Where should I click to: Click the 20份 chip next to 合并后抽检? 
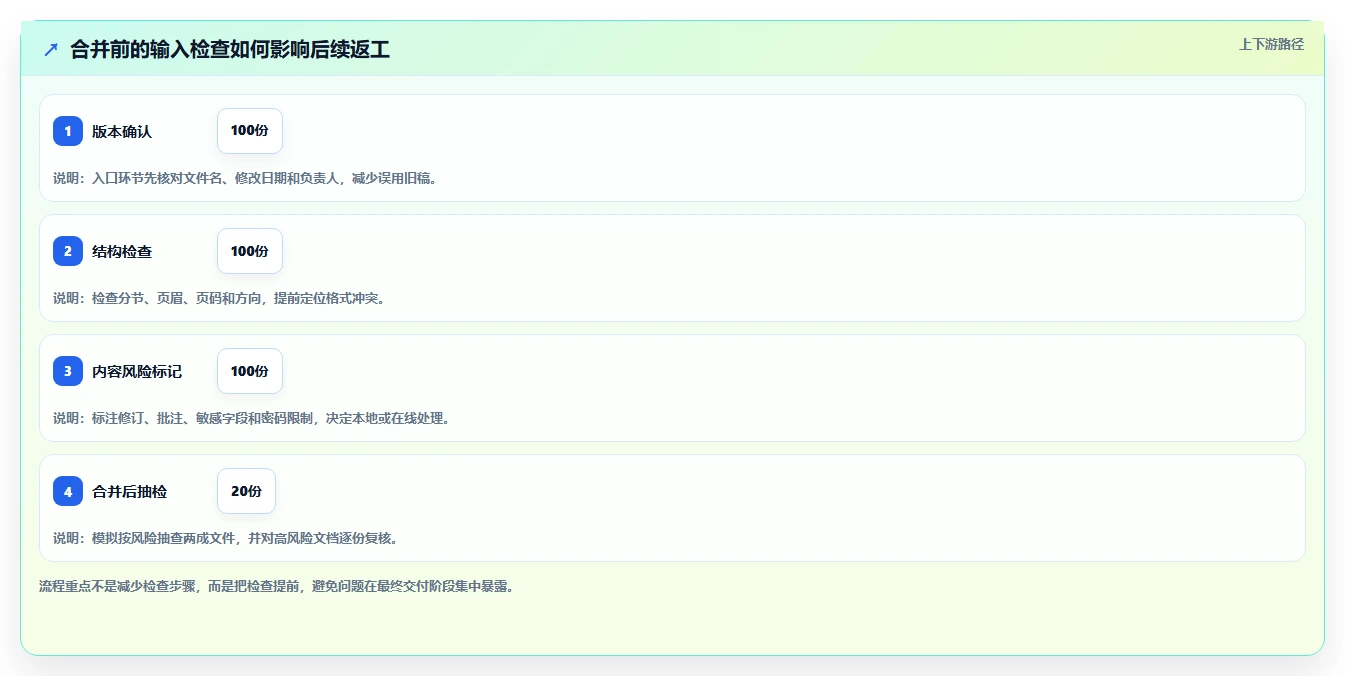click(x=246, y=491)
